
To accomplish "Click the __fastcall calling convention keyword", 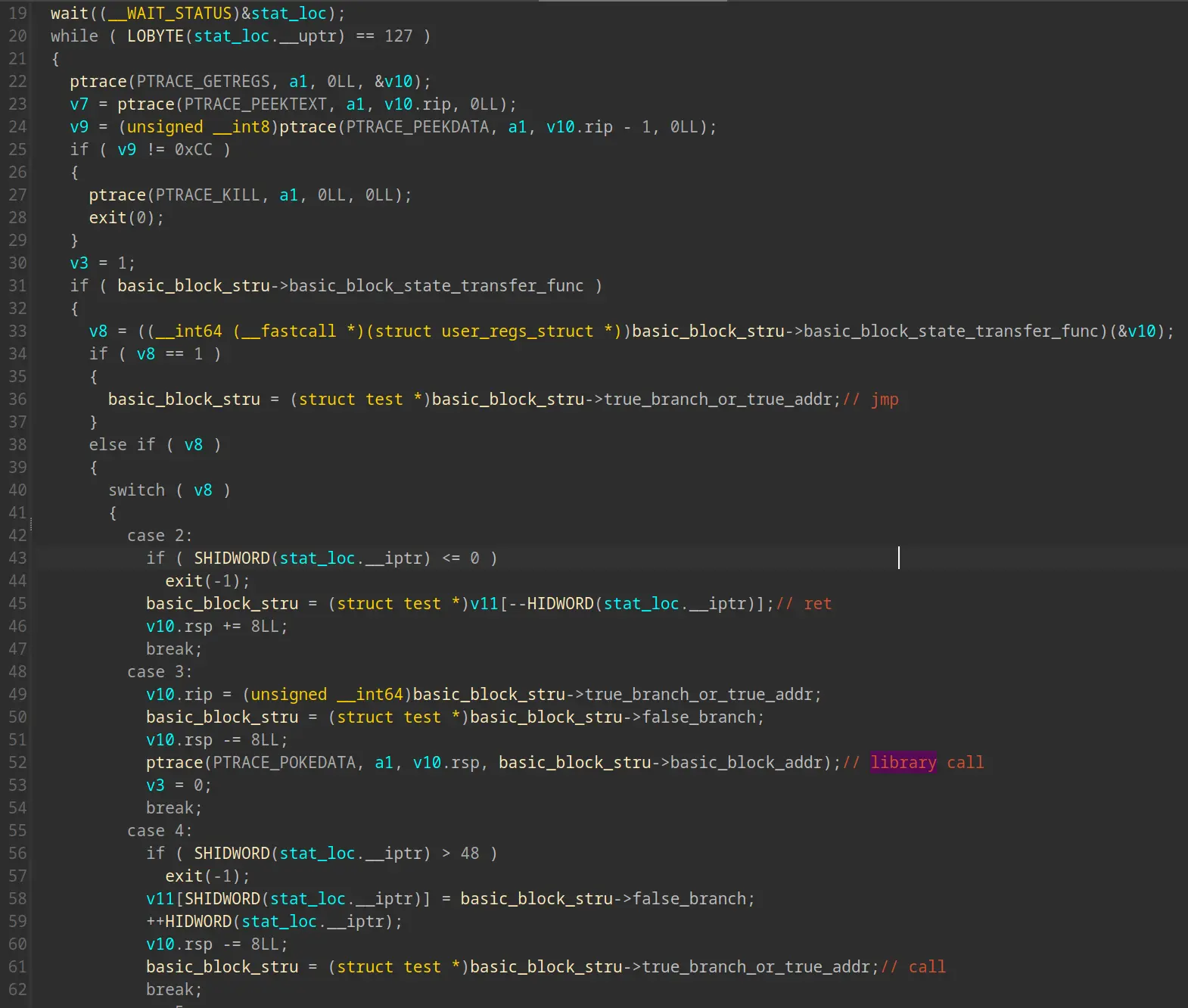I will pyautogui.click(x=289, y=331).
